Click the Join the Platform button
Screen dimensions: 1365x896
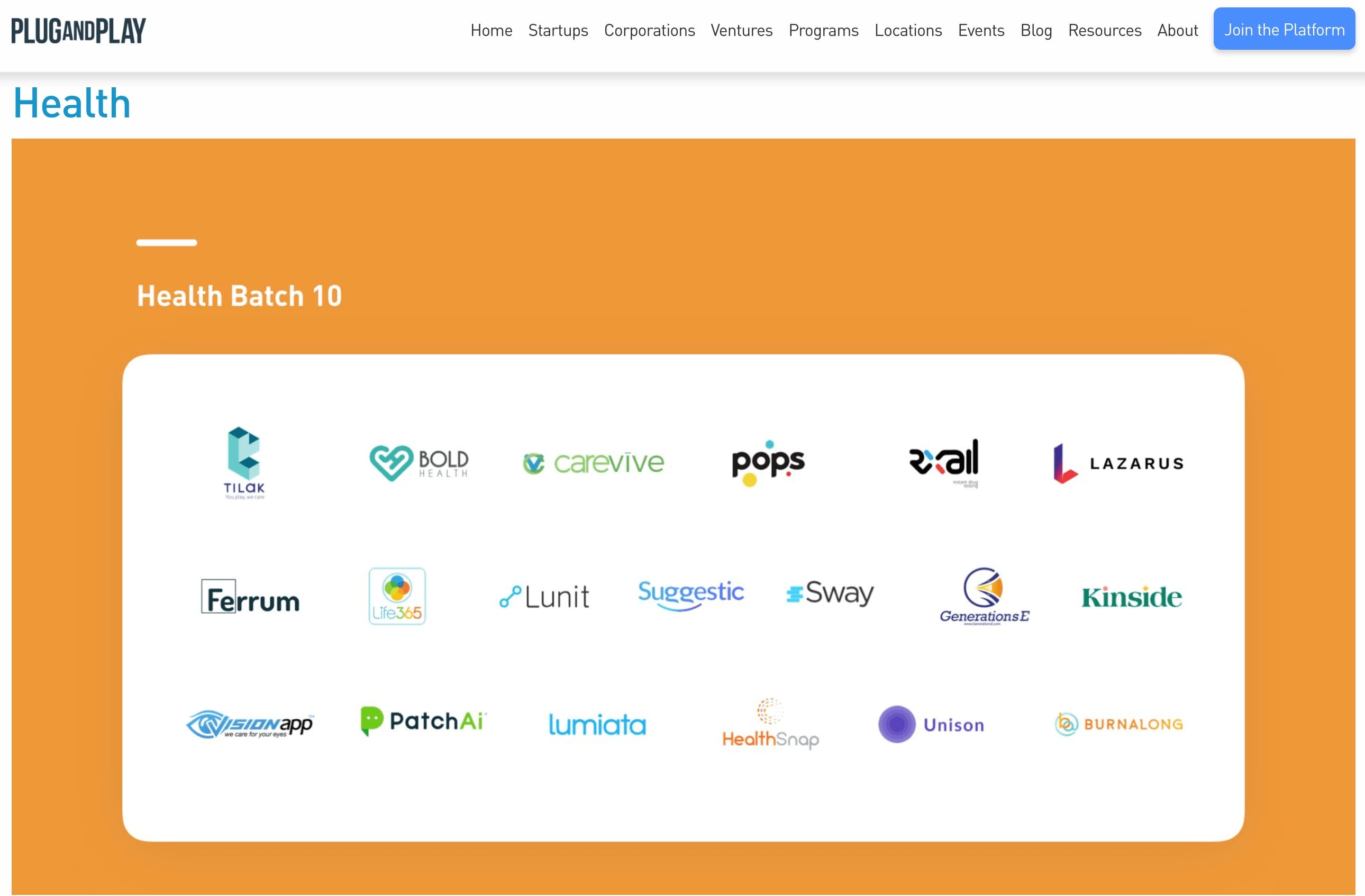pyautogui.click(x=1284, y=29)
